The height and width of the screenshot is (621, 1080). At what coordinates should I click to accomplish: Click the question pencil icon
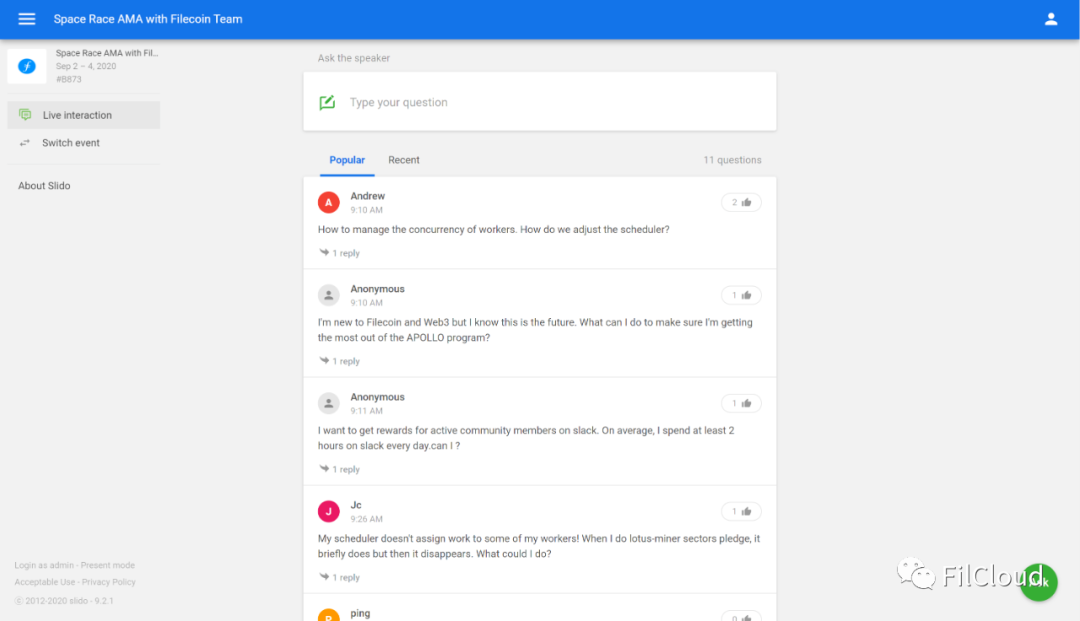tap(327, 103)
